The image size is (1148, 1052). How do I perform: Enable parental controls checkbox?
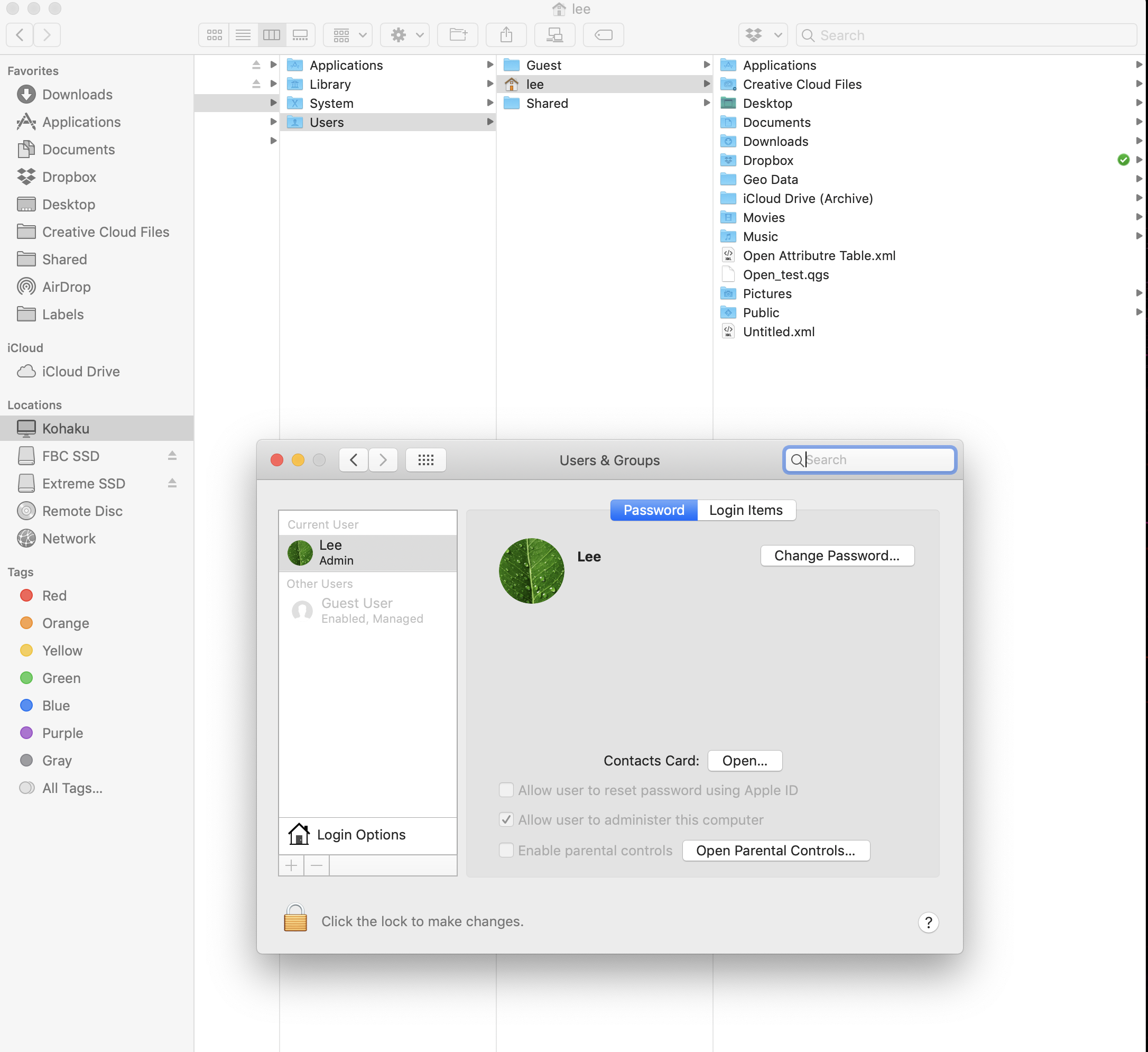click(x=506, y=850)
